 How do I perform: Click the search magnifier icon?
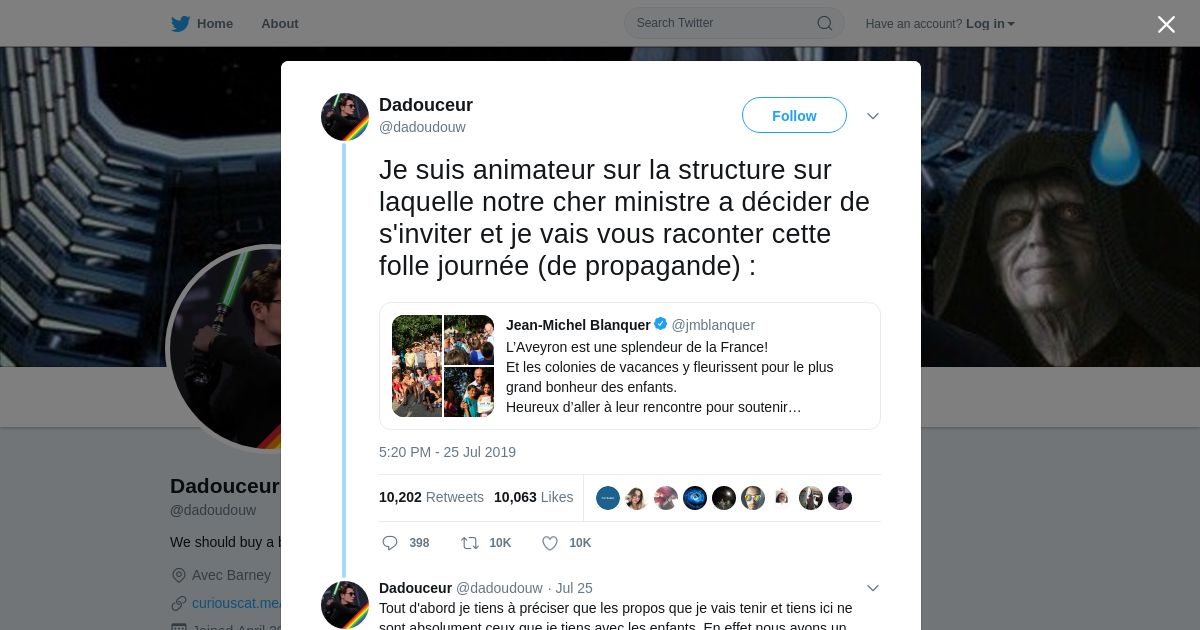[825, 23]
